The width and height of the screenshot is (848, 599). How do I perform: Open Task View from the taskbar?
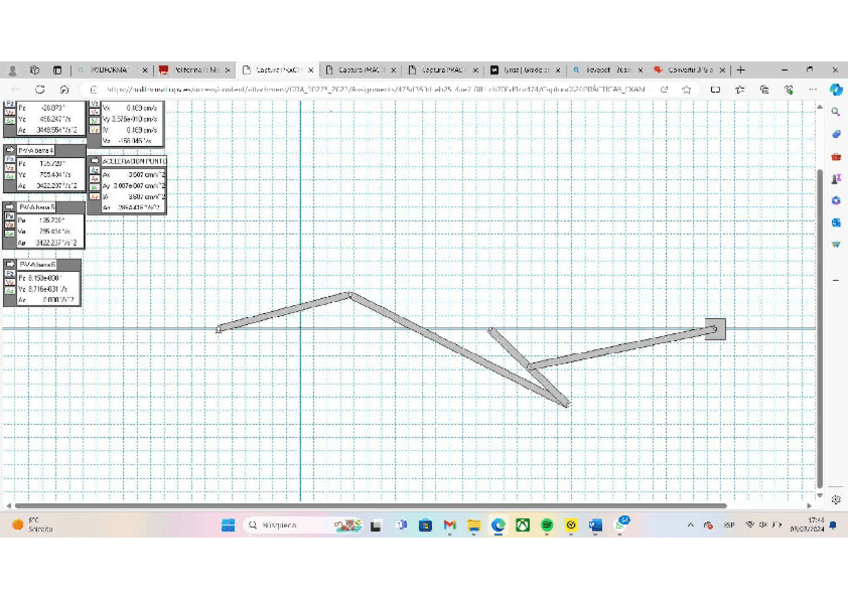(376, 525)
